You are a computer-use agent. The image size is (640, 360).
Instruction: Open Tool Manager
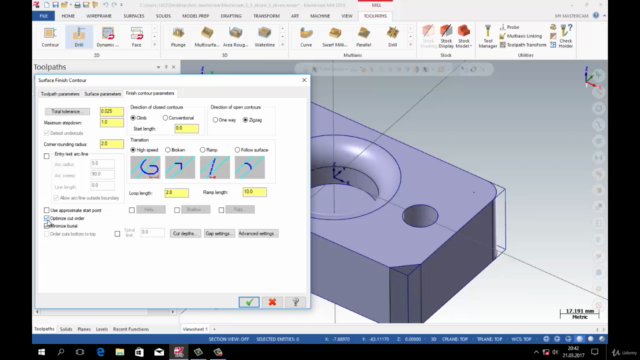[488, 37]
